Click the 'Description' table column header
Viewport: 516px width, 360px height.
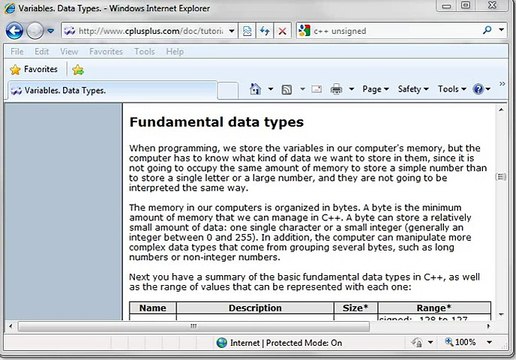[x=255, y=308]
